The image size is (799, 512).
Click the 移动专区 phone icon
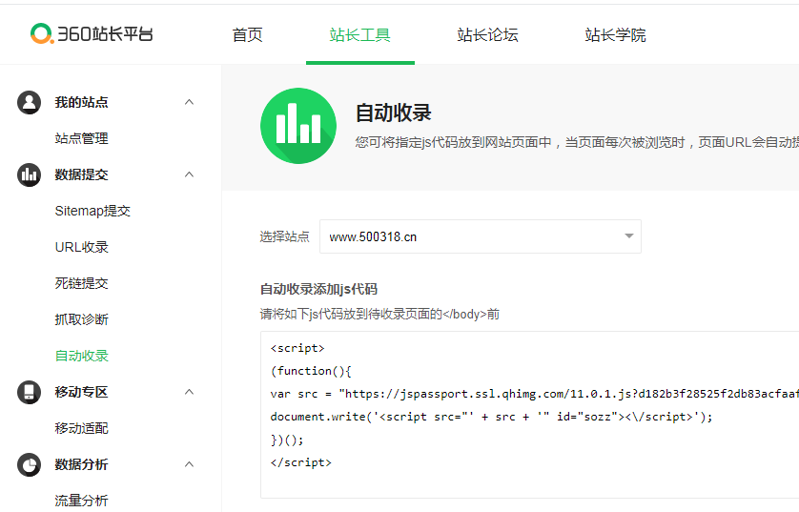click(x=29, y=392)
